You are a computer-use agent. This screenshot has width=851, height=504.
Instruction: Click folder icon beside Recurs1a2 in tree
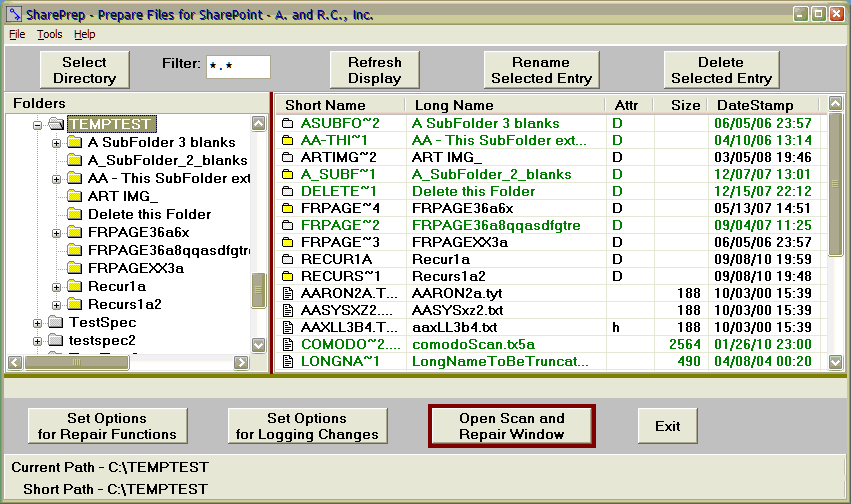(74, 304)
